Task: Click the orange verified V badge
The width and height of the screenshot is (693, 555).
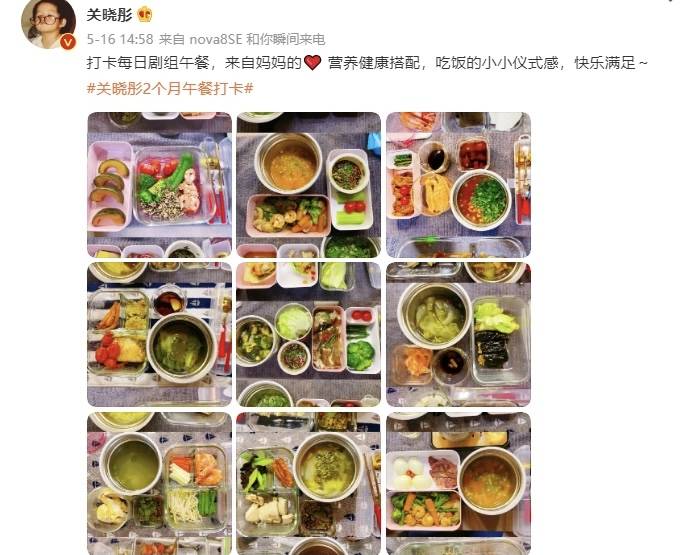Action: 68,42
